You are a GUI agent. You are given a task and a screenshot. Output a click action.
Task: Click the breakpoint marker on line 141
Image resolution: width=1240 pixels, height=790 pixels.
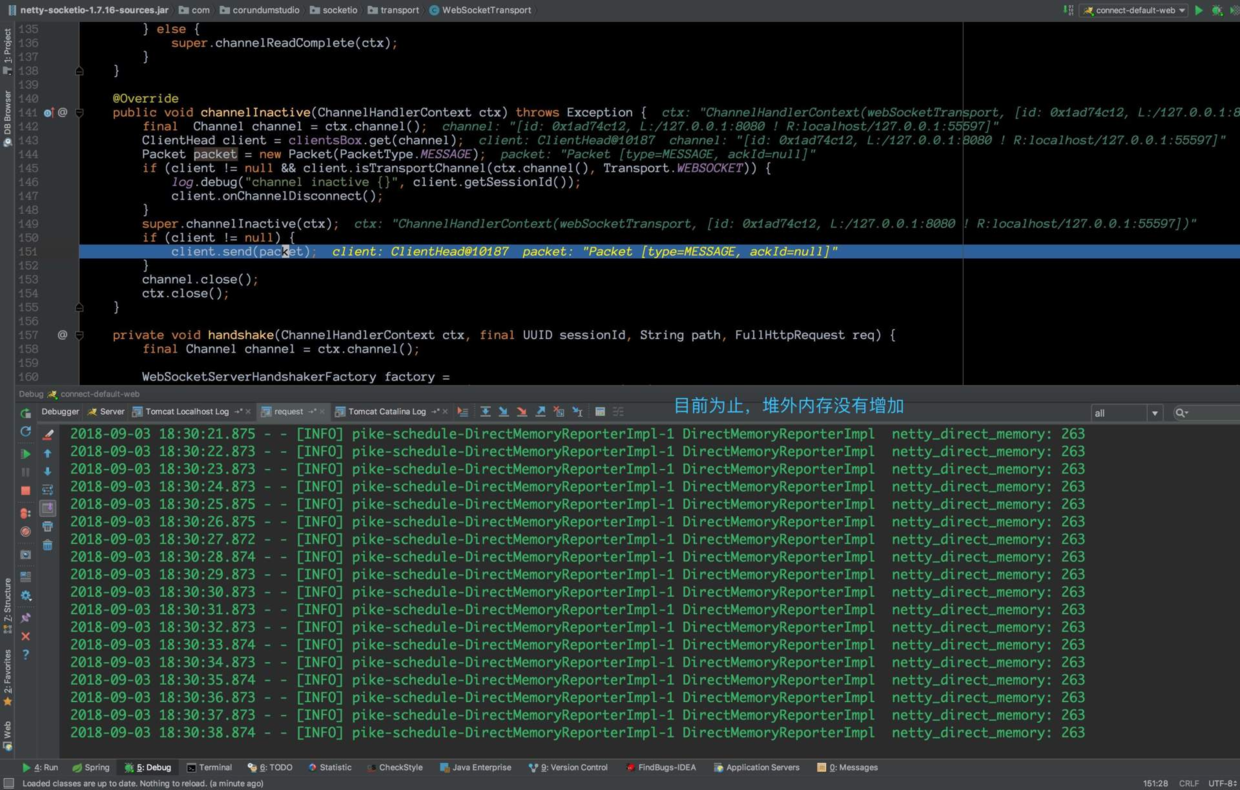pos(48,113)
